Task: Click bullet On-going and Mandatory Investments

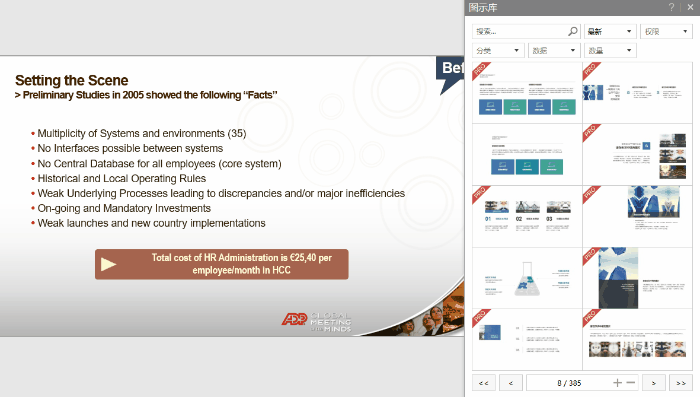Action: pyautogui.click(x=124, y=209)
